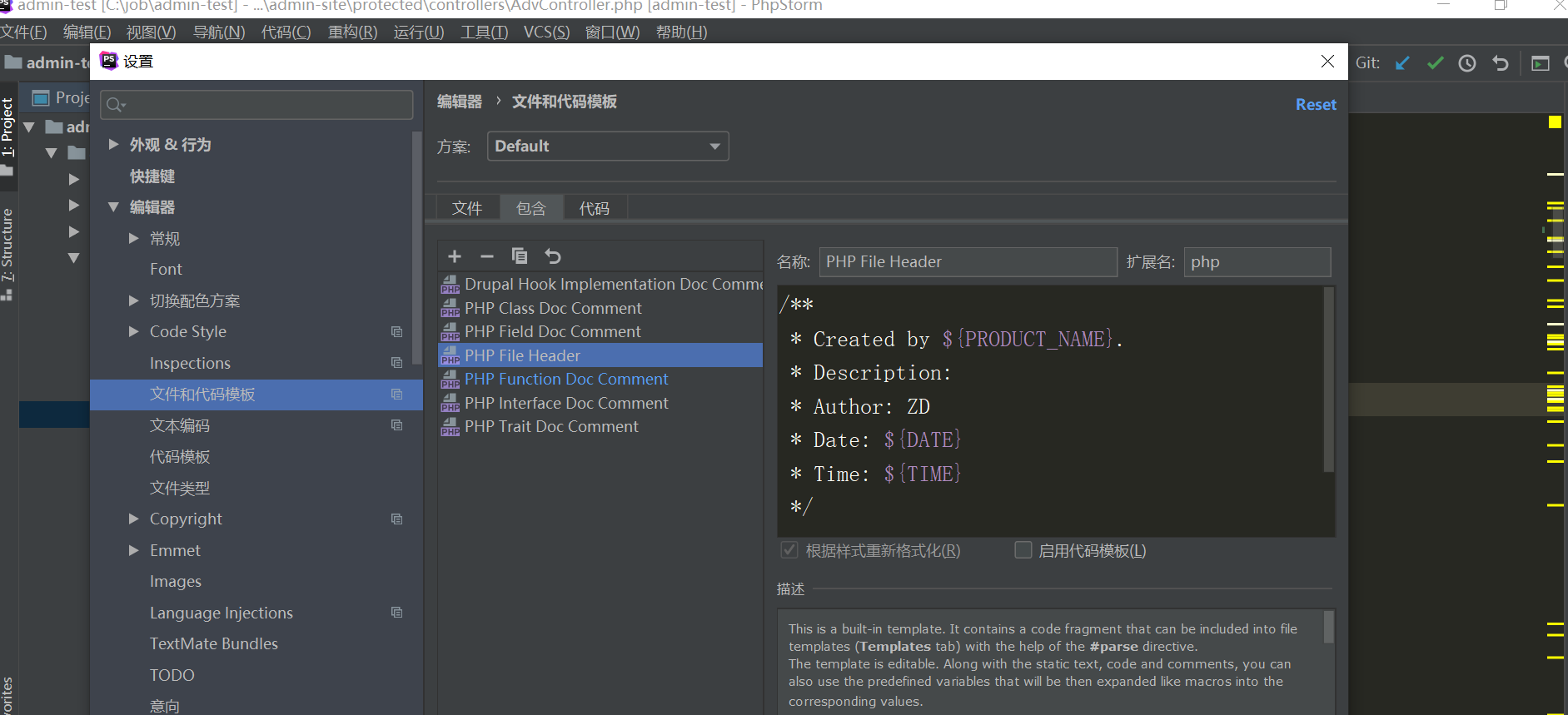Click Git commit checkmark icon
Viewport: 1568px width, 715px height.
1435,63
